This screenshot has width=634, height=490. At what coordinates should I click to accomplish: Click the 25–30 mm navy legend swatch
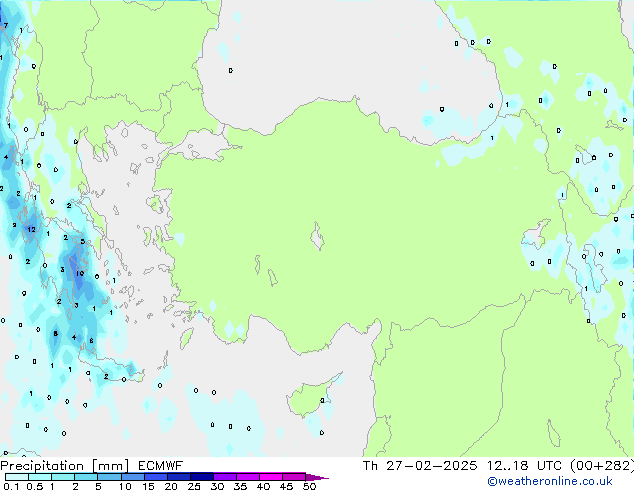pos(202,477)
